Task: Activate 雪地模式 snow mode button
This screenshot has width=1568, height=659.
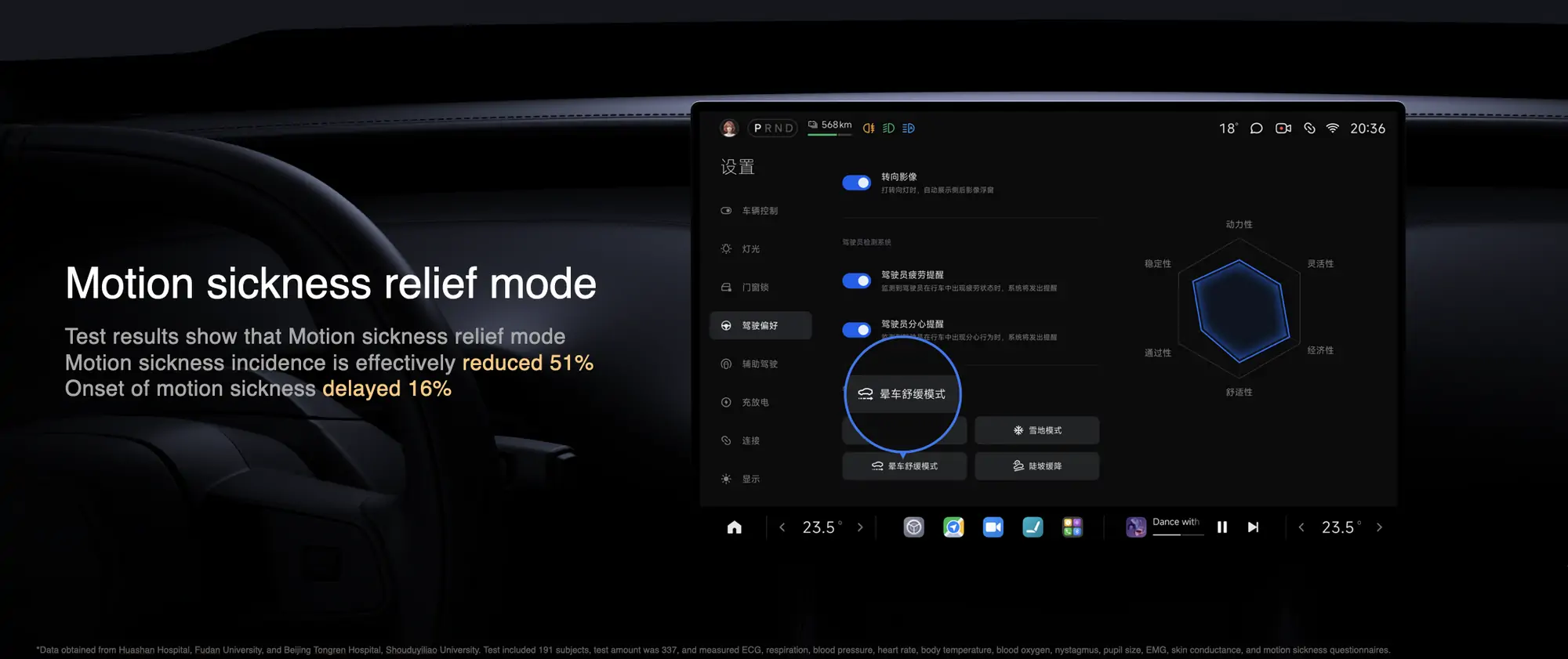Action: 1036,430
